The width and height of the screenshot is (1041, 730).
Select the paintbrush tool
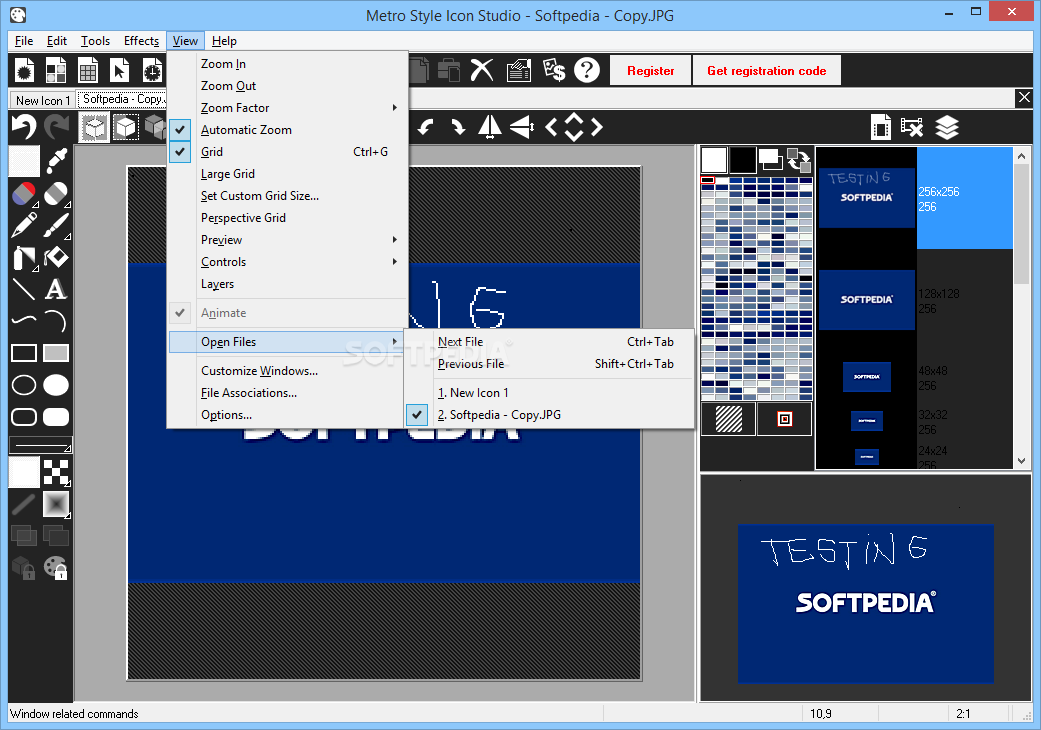[56, 225]
